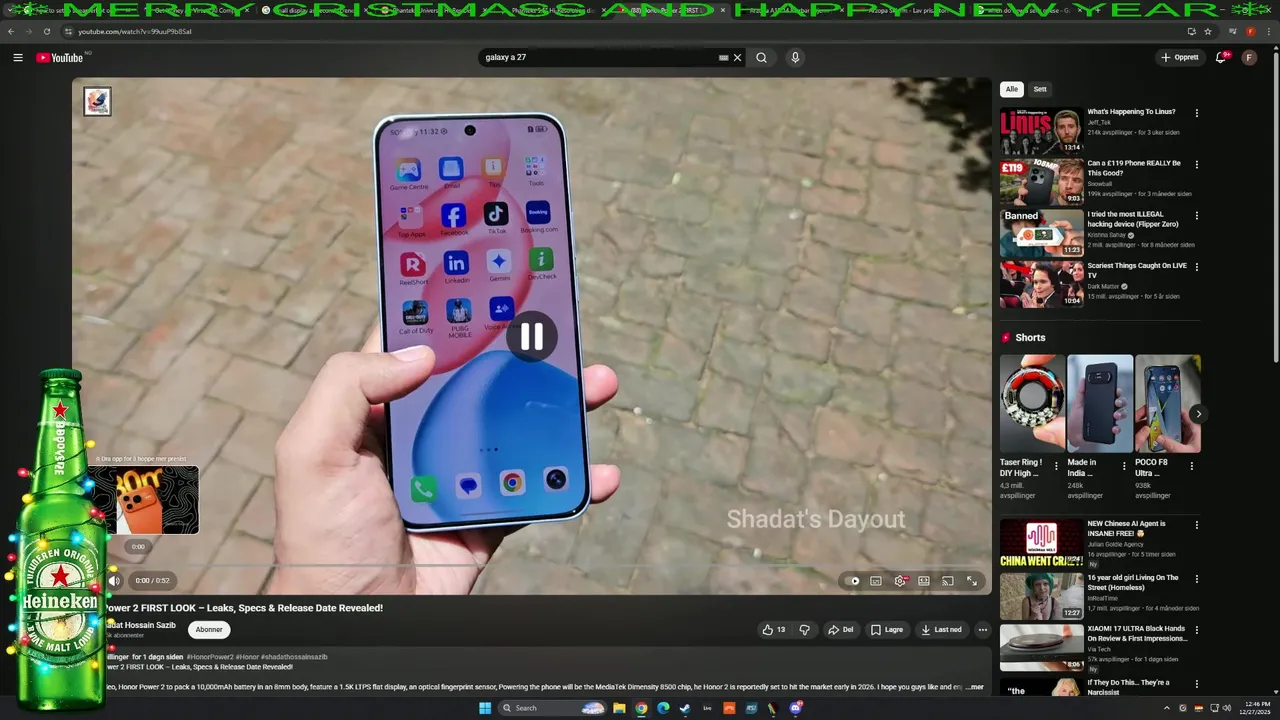1280x720 pixels.
Task: Open "16 year old girl Living On The Street"
Action: click(x=1041, y=595)
